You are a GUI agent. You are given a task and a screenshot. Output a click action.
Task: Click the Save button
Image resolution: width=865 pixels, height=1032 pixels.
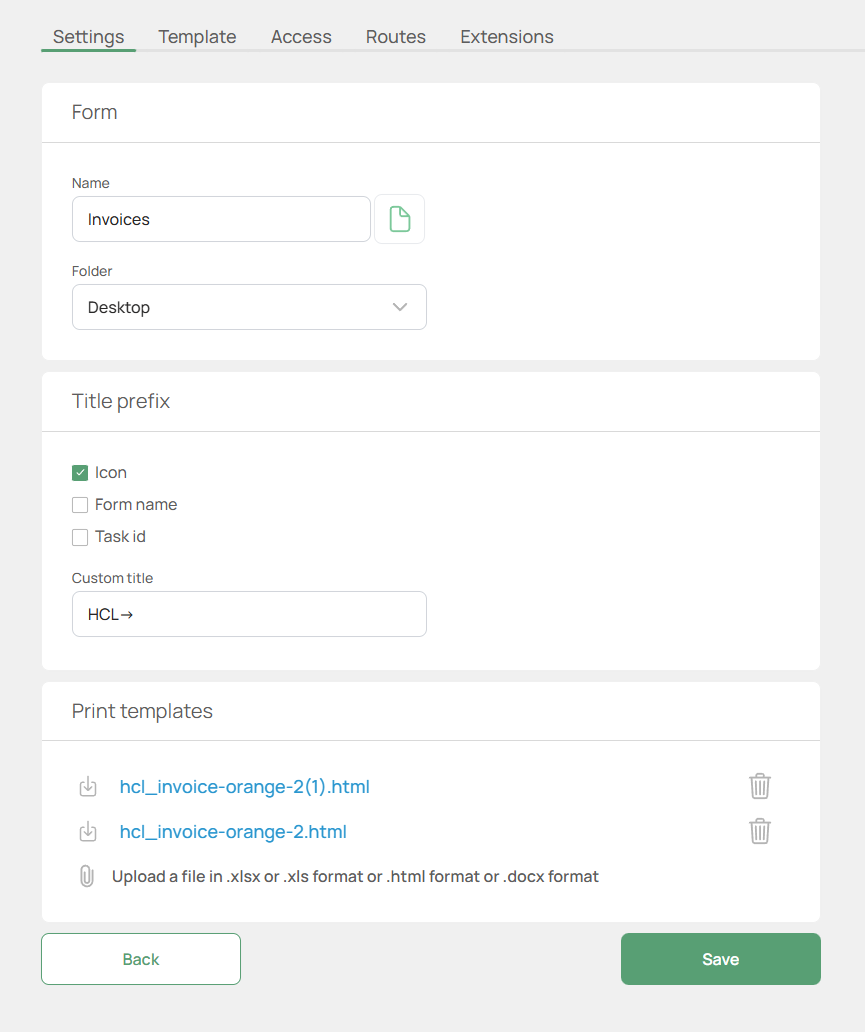tap(720, 958)
